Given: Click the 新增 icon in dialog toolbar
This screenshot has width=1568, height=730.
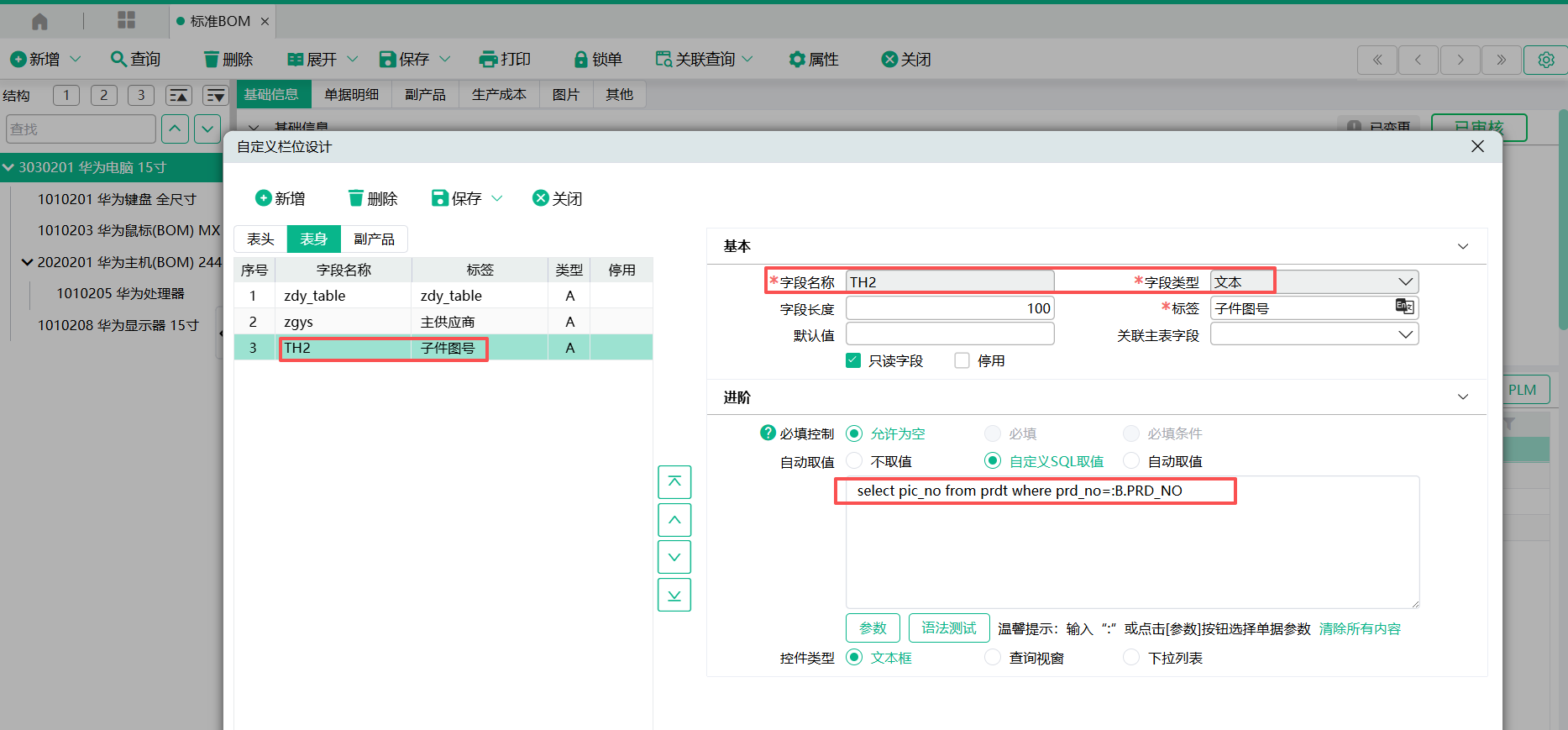Looking at the screenshot, I should coord(264,198).
